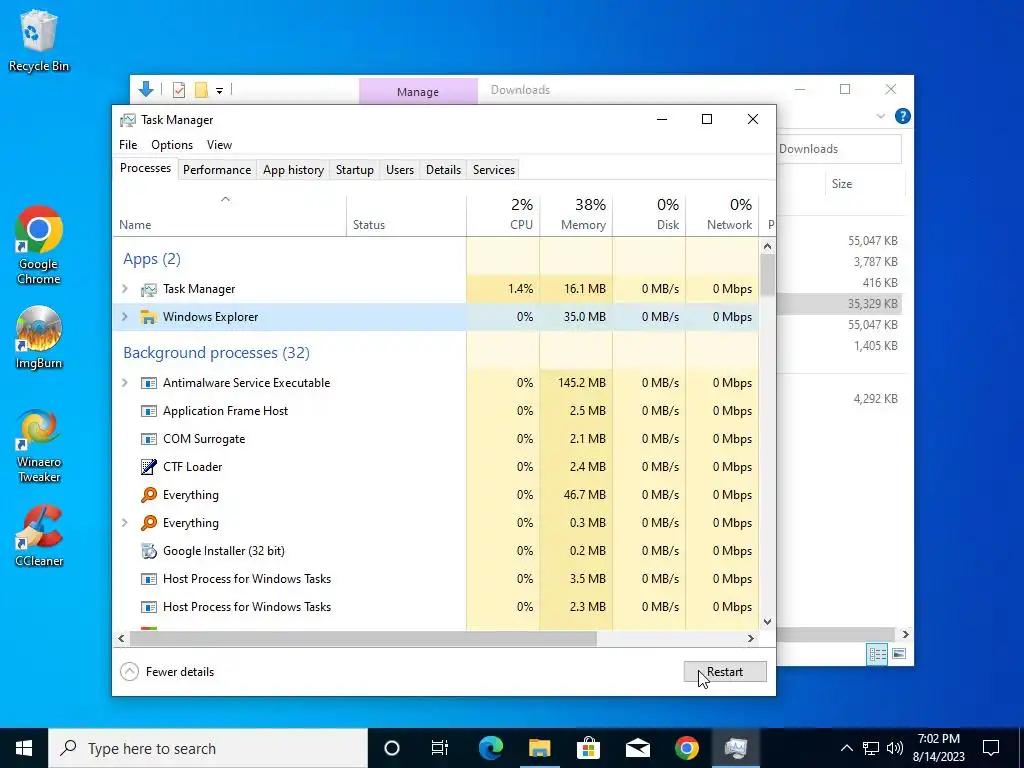
Task: Select the 35,329 KB file row in Downloads
Action: (x=839, y=304)
